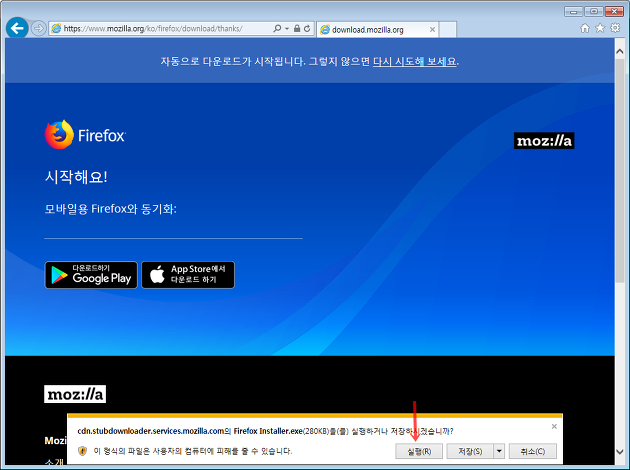The height and width of the screenshot is (470, 630).
Task: Open the App Store download badge
Action: coord(188,275)
